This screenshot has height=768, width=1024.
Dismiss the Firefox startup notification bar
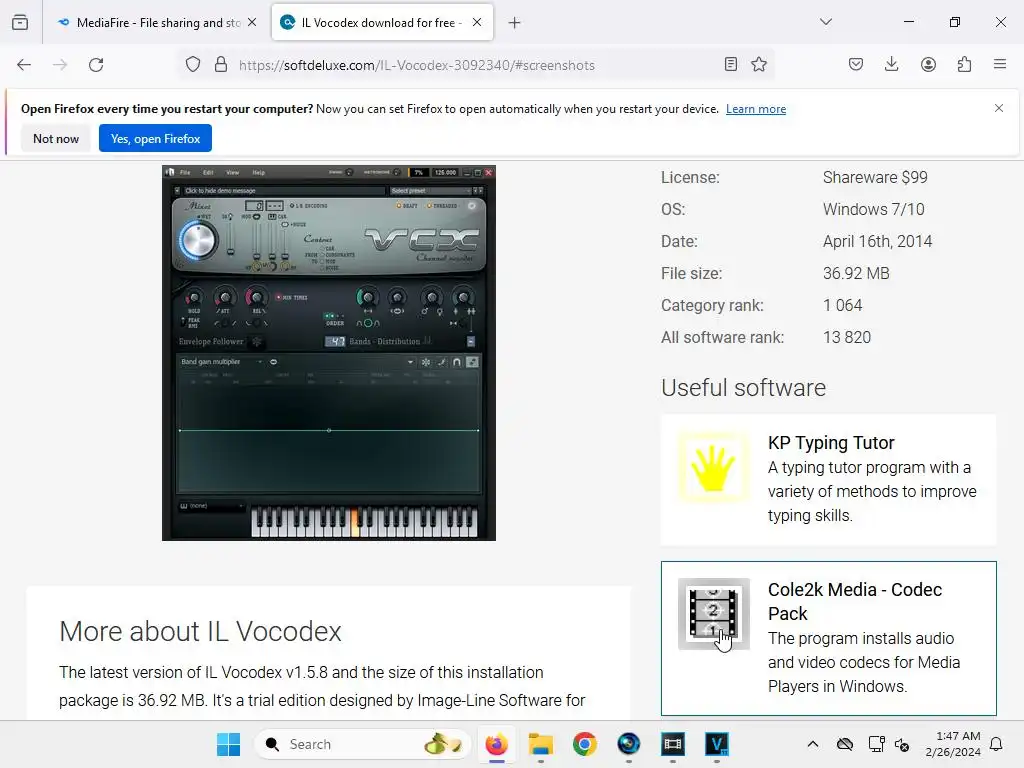pyautogui.click(x=999, y=108)
